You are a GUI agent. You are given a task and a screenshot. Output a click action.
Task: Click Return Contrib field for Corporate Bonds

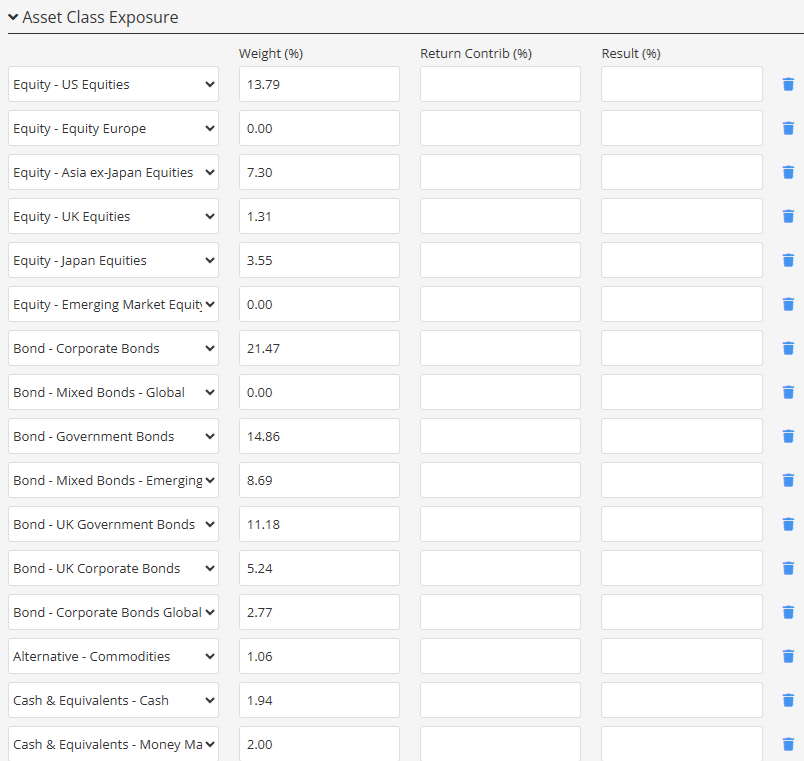tap(500, 349)
